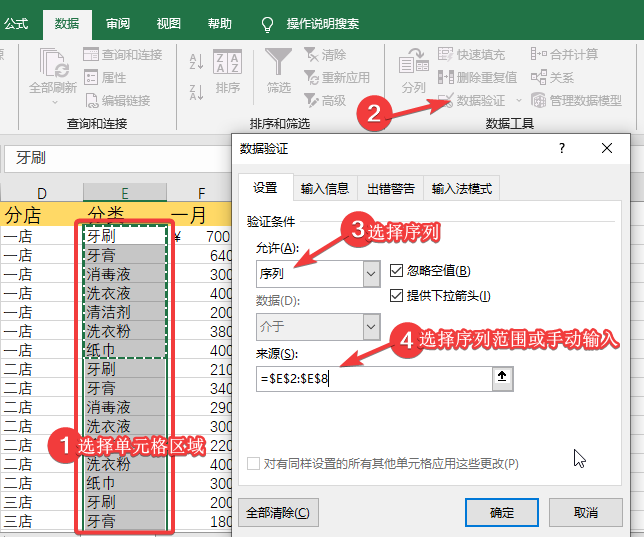Open the Help (帮助) ribbon tab
The image size is (644, 537).
(x=220, y=23)
